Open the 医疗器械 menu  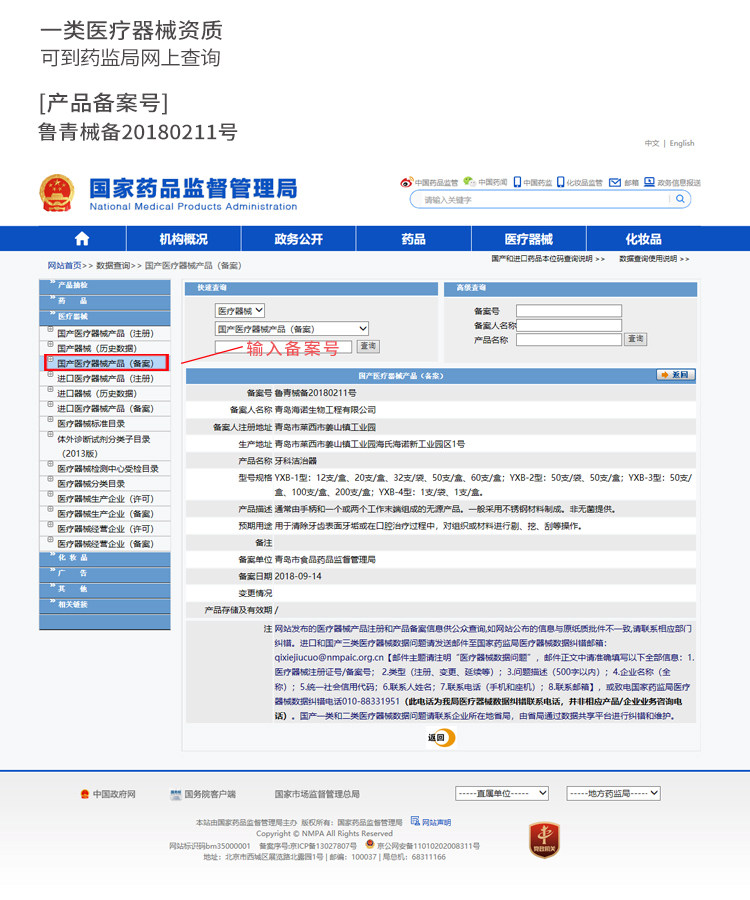[x=529, y=239]
